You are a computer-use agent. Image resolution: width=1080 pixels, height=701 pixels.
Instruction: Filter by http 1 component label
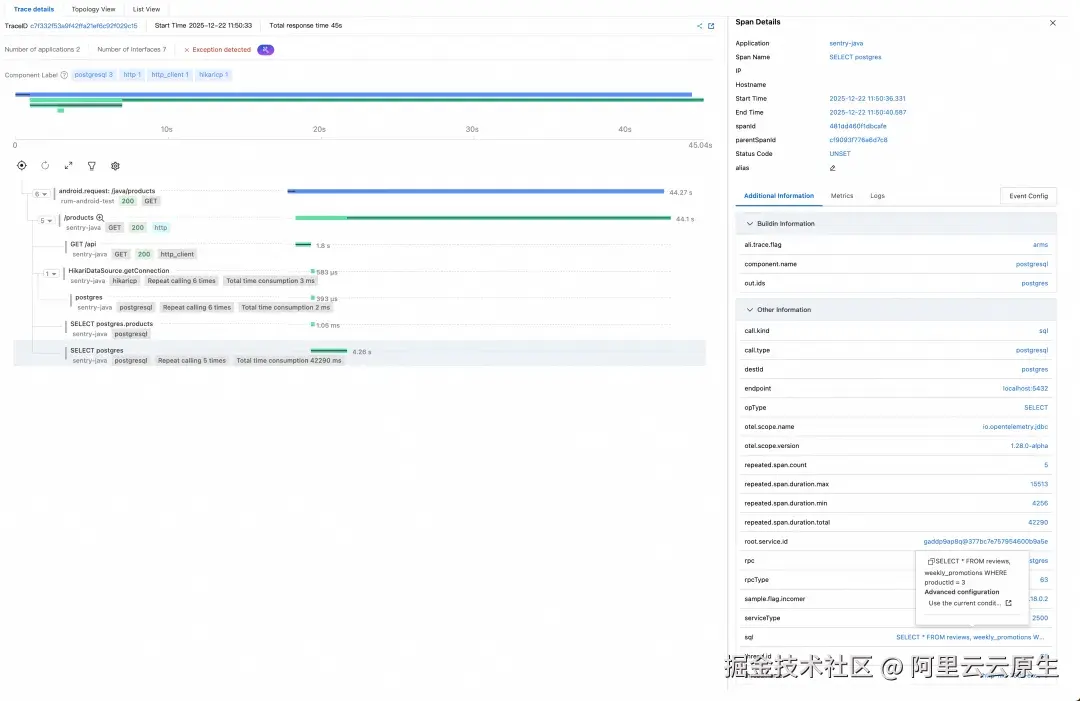point(132,75)
